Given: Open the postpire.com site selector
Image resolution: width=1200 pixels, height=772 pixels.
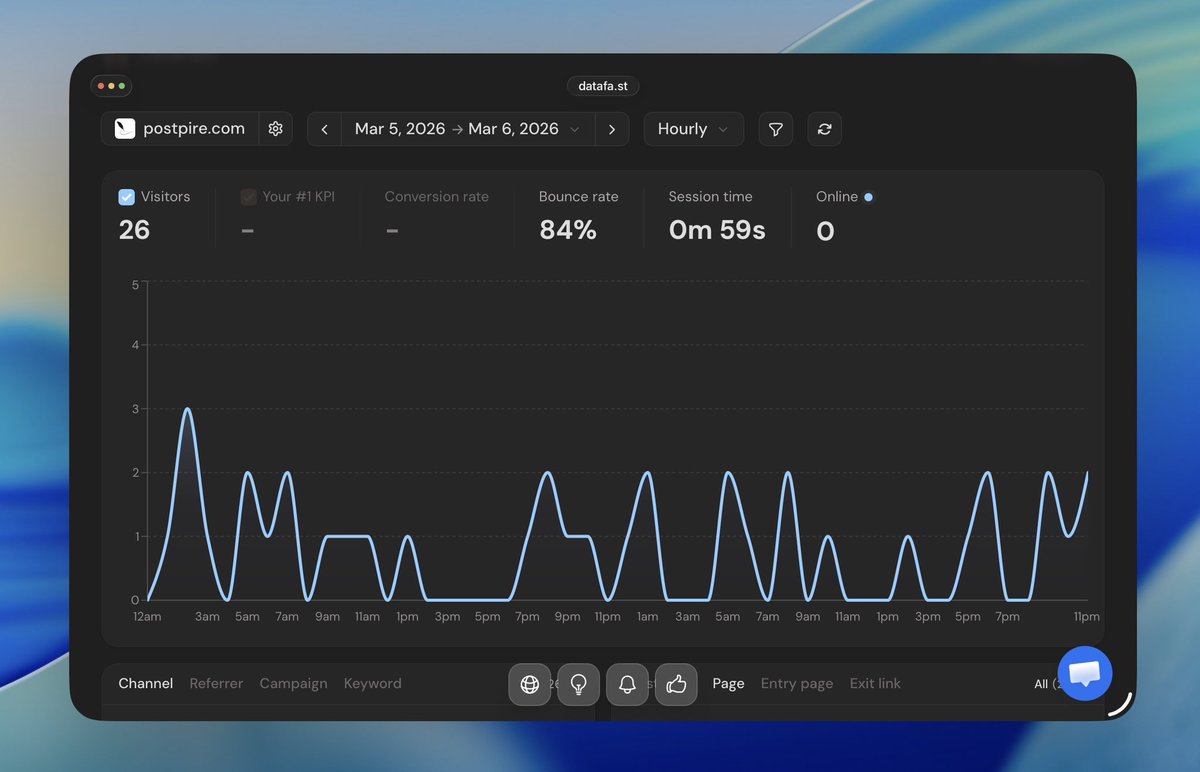Looking at the screenshot, I should coord(180,129).
